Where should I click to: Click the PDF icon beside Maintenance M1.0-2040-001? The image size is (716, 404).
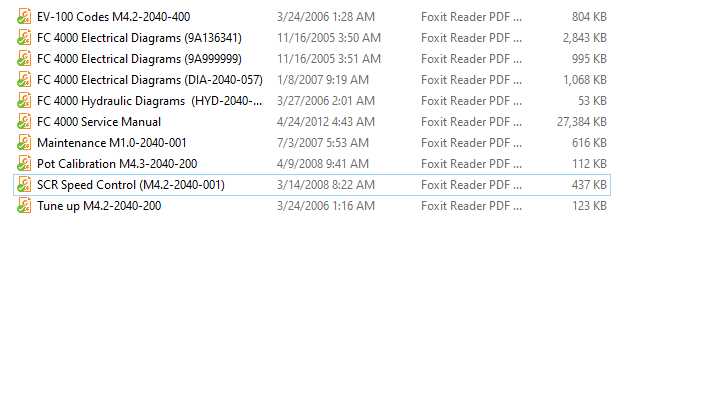click(24, 143)
